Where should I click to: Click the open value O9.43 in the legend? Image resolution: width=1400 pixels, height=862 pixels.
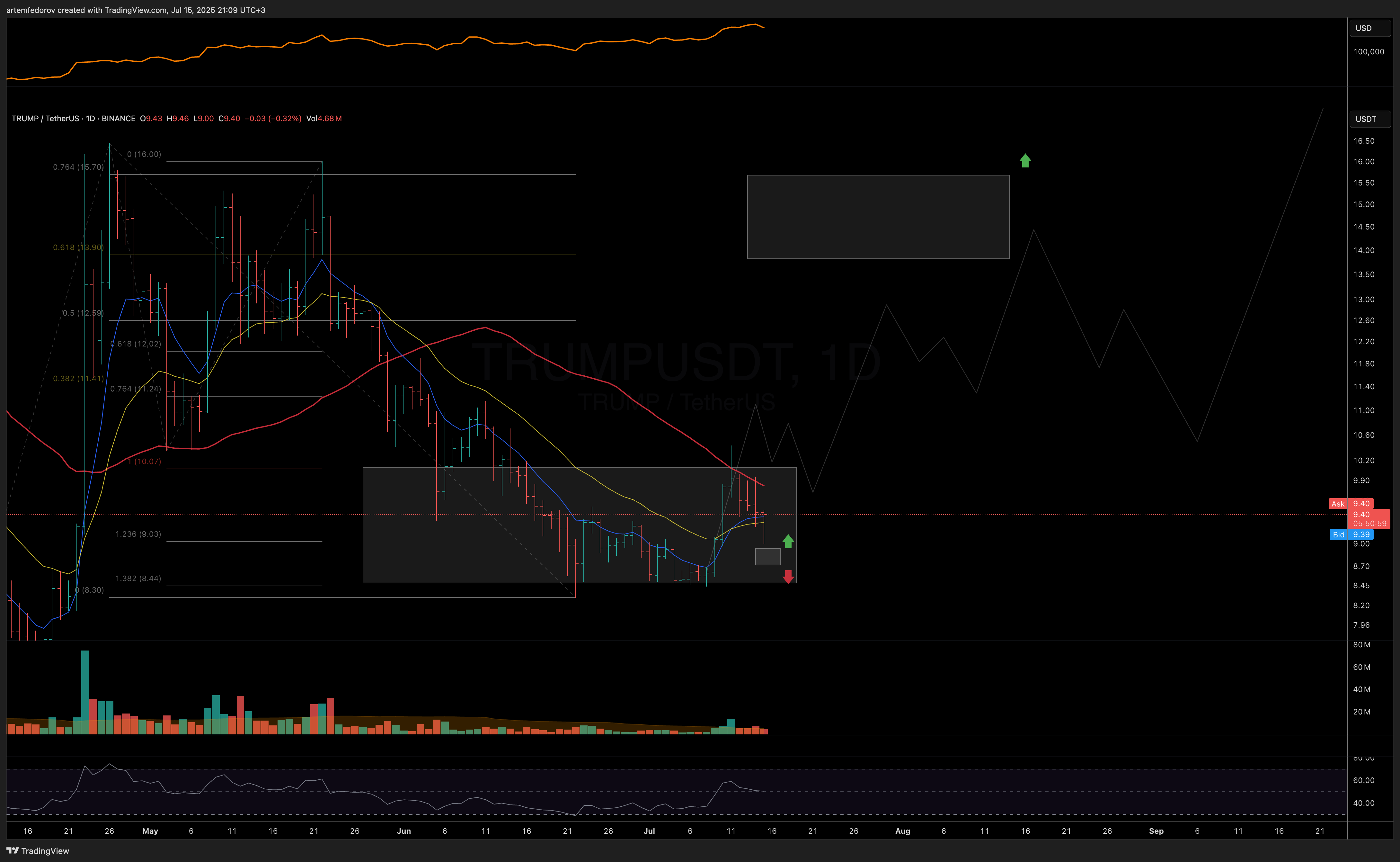(x=151, y=119)
